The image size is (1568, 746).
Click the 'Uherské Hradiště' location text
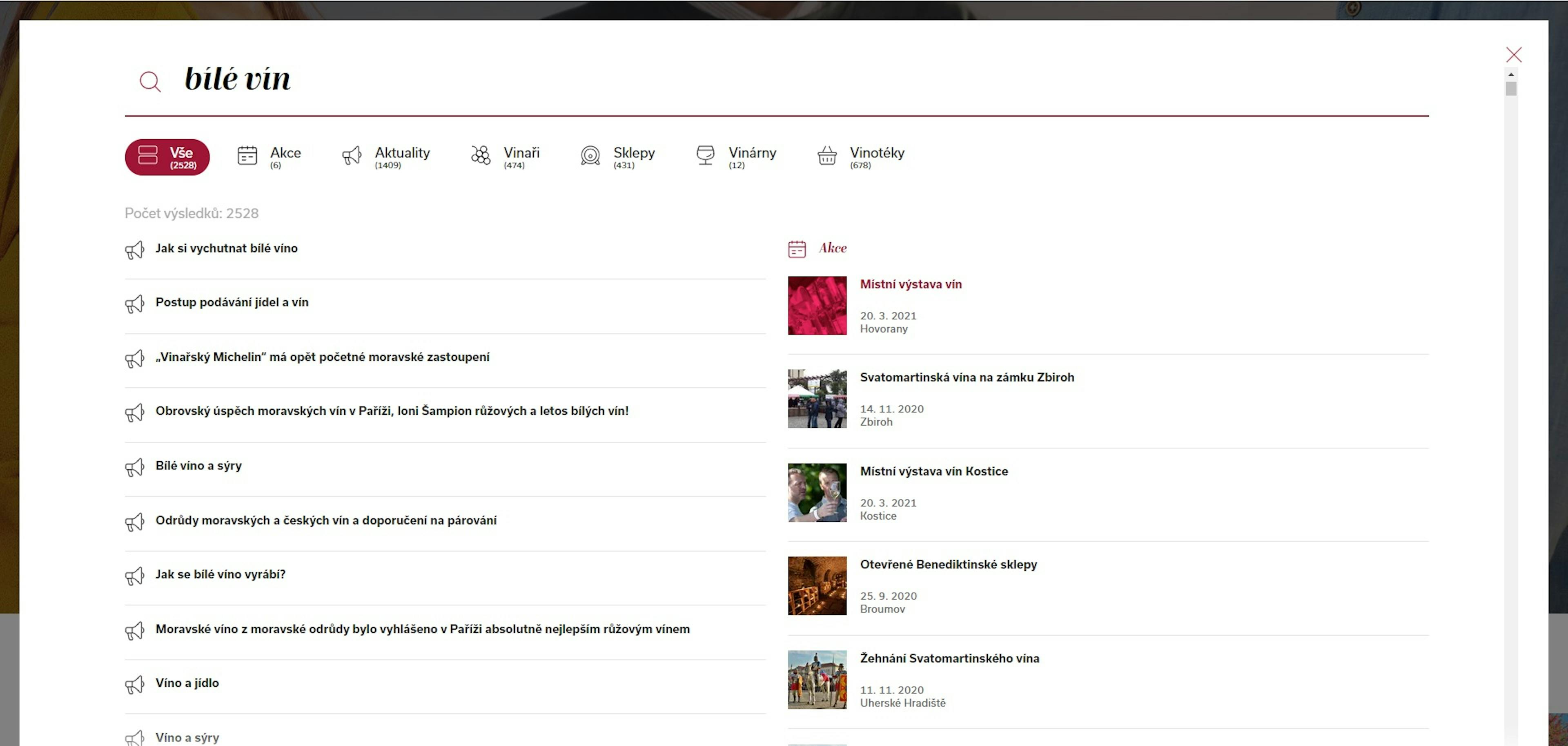pos(903,704)
